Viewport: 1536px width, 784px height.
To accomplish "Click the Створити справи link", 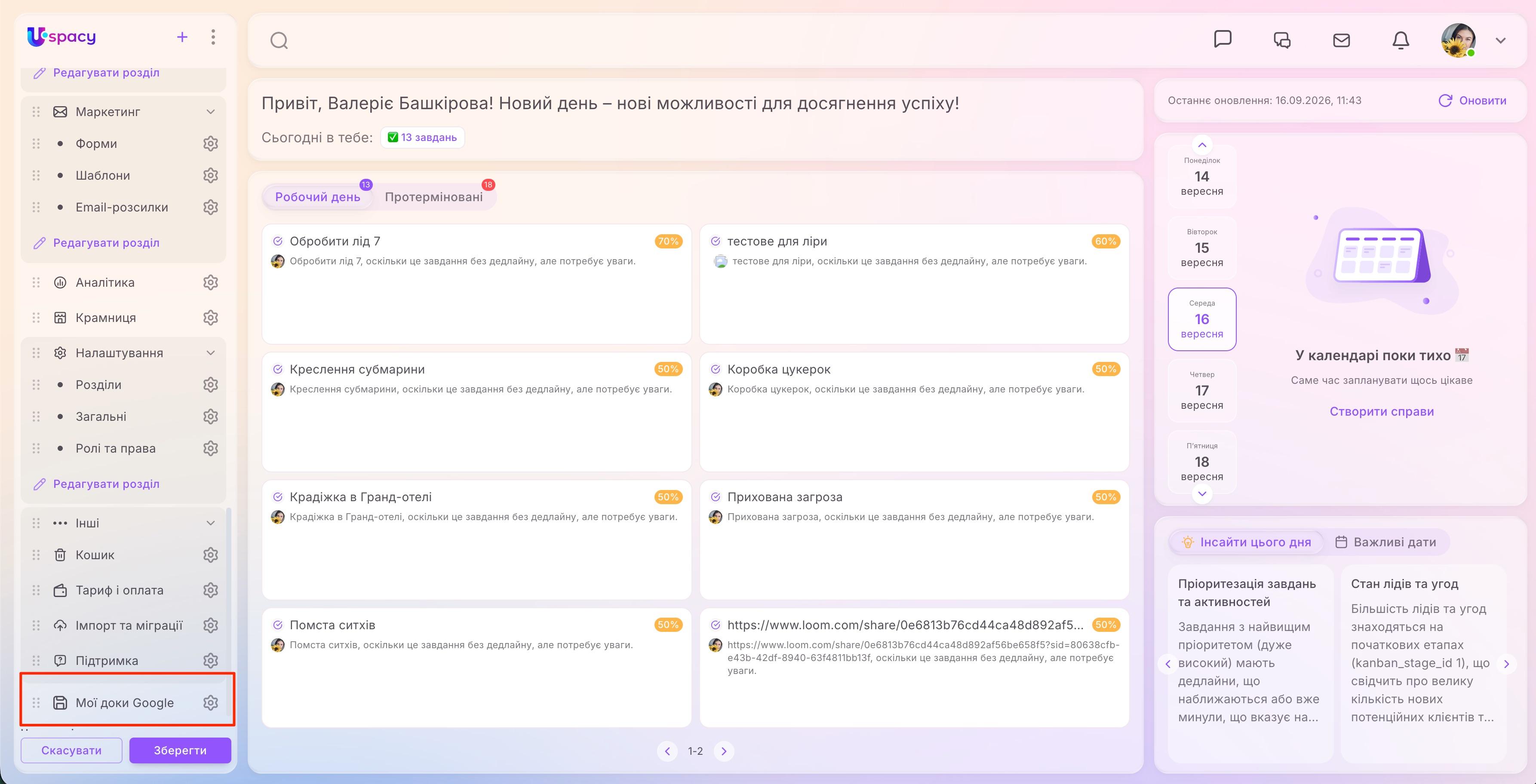I will (1382, 412).
